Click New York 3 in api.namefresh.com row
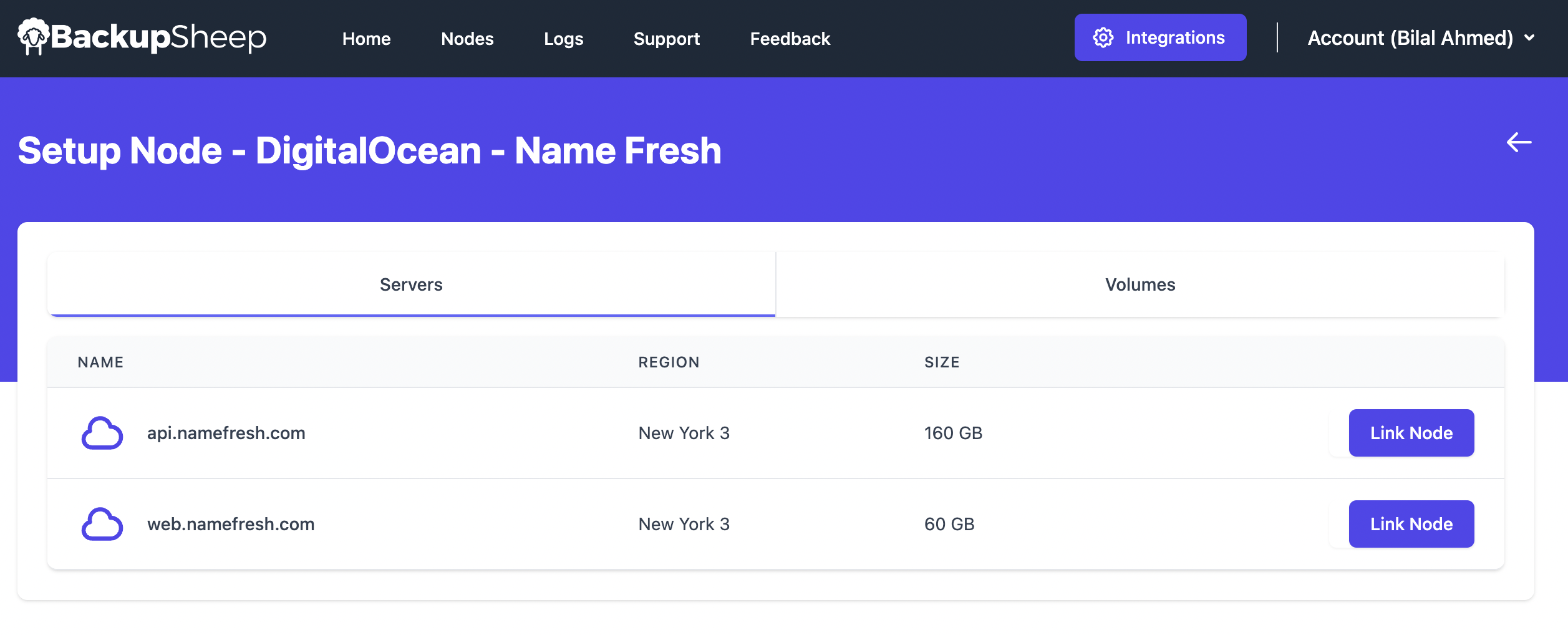Screen dimensions: 1568x635 tap(684, 433)
